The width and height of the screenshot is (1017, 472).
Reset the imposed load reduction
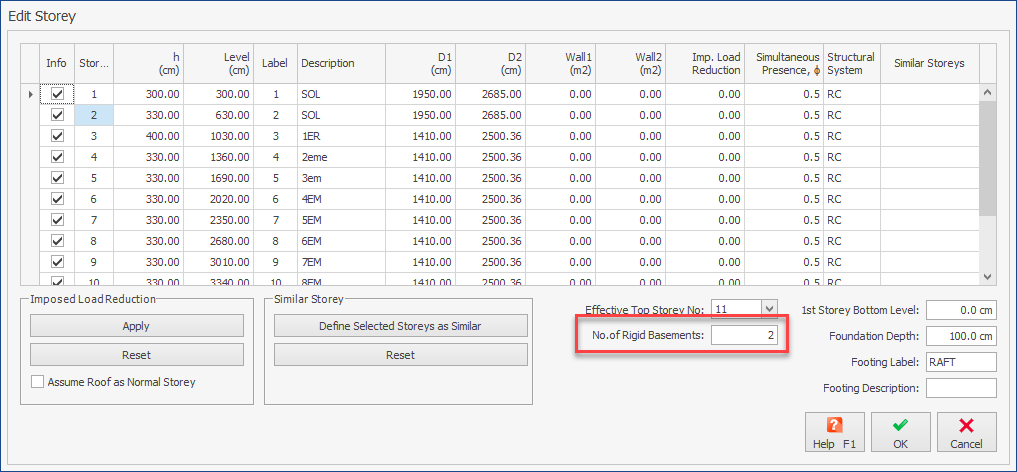click(136, 355)
